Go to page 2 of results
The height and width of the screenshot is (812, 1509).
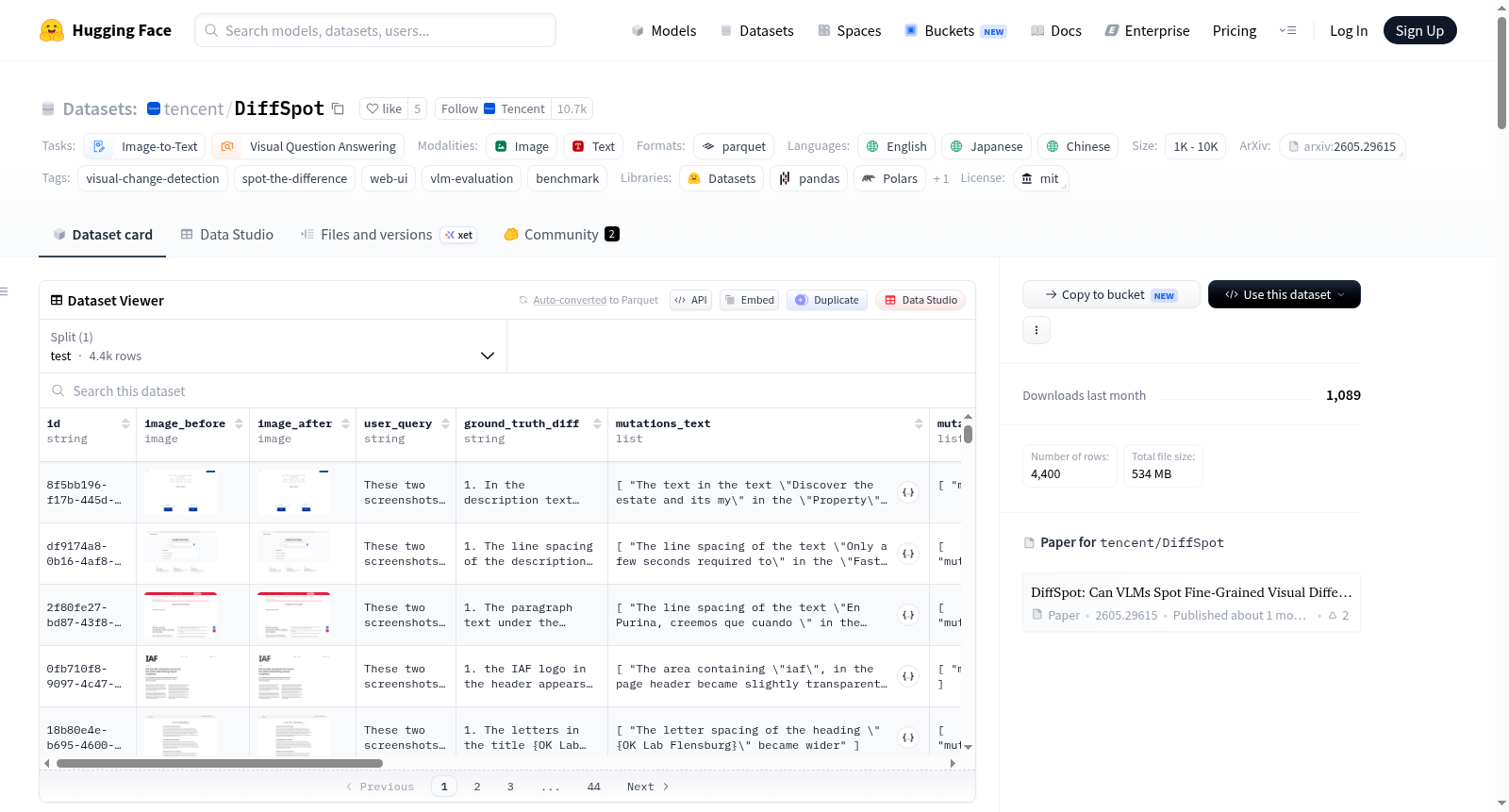pos(477,787)
